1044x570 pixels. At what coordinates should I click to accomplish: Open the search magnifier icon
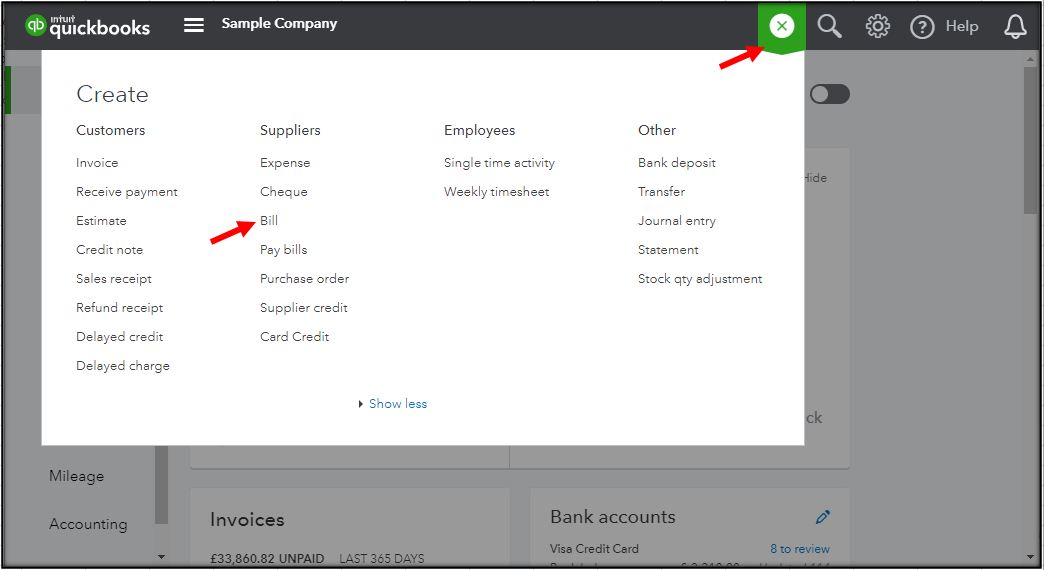829,26
